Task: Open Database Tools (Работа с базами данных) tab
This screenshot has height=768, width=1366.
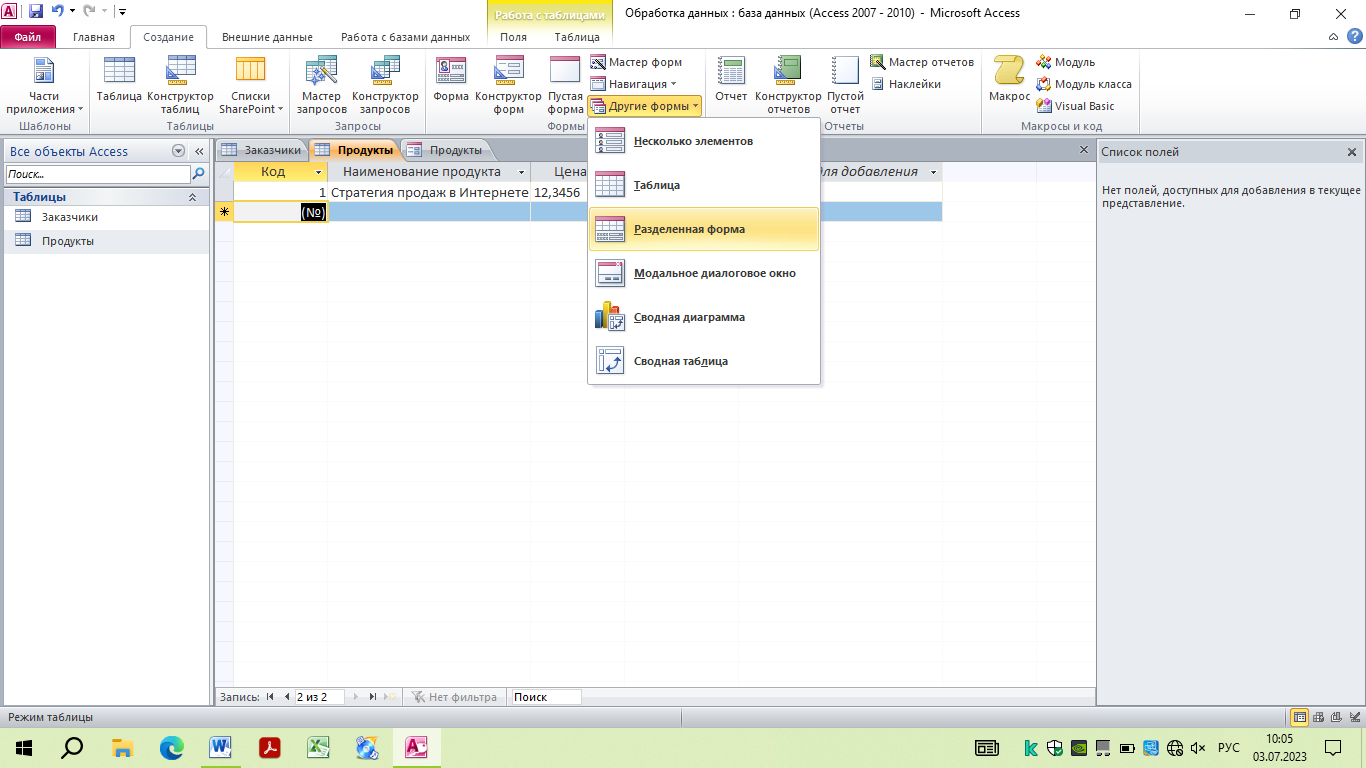Action: click(405, 37)
